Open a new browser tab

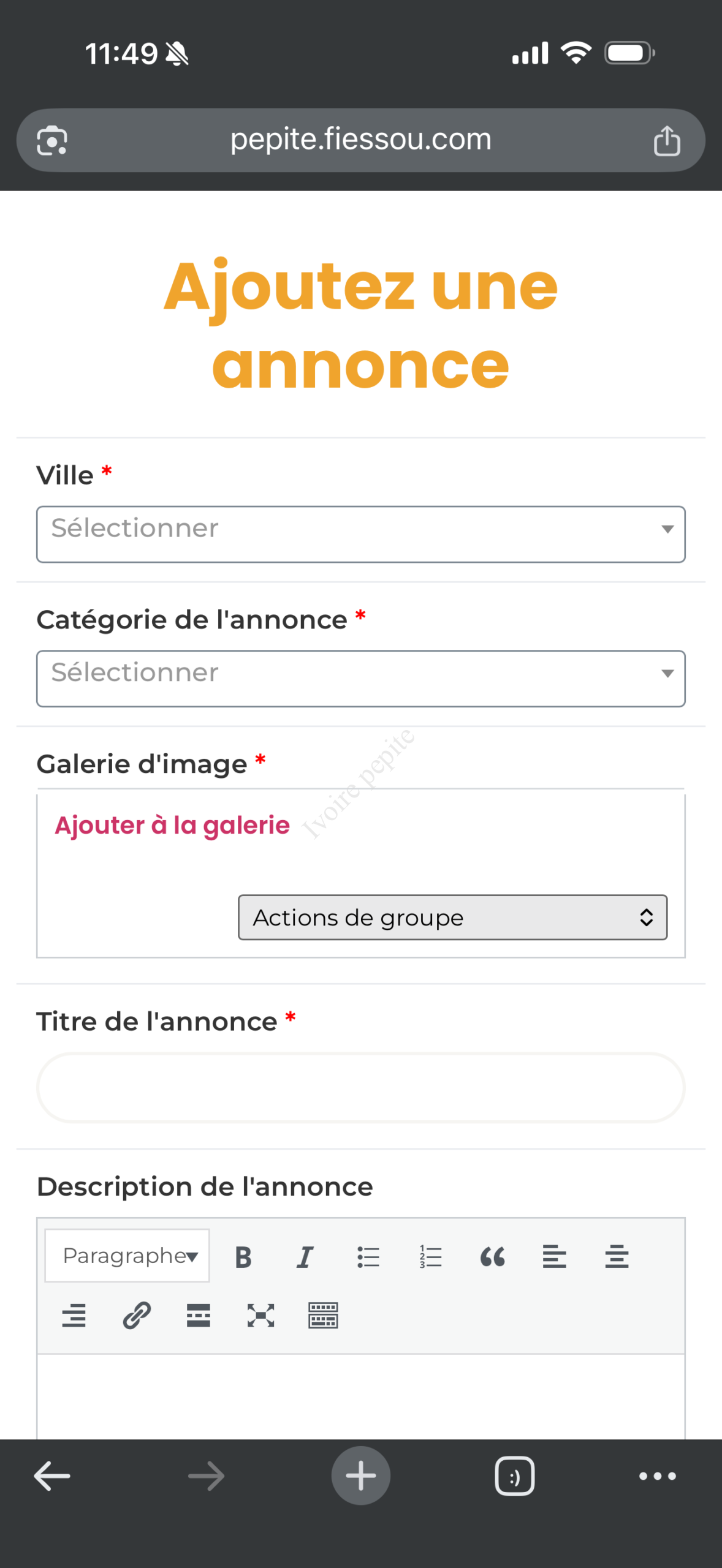click(x=360, y=1476)
